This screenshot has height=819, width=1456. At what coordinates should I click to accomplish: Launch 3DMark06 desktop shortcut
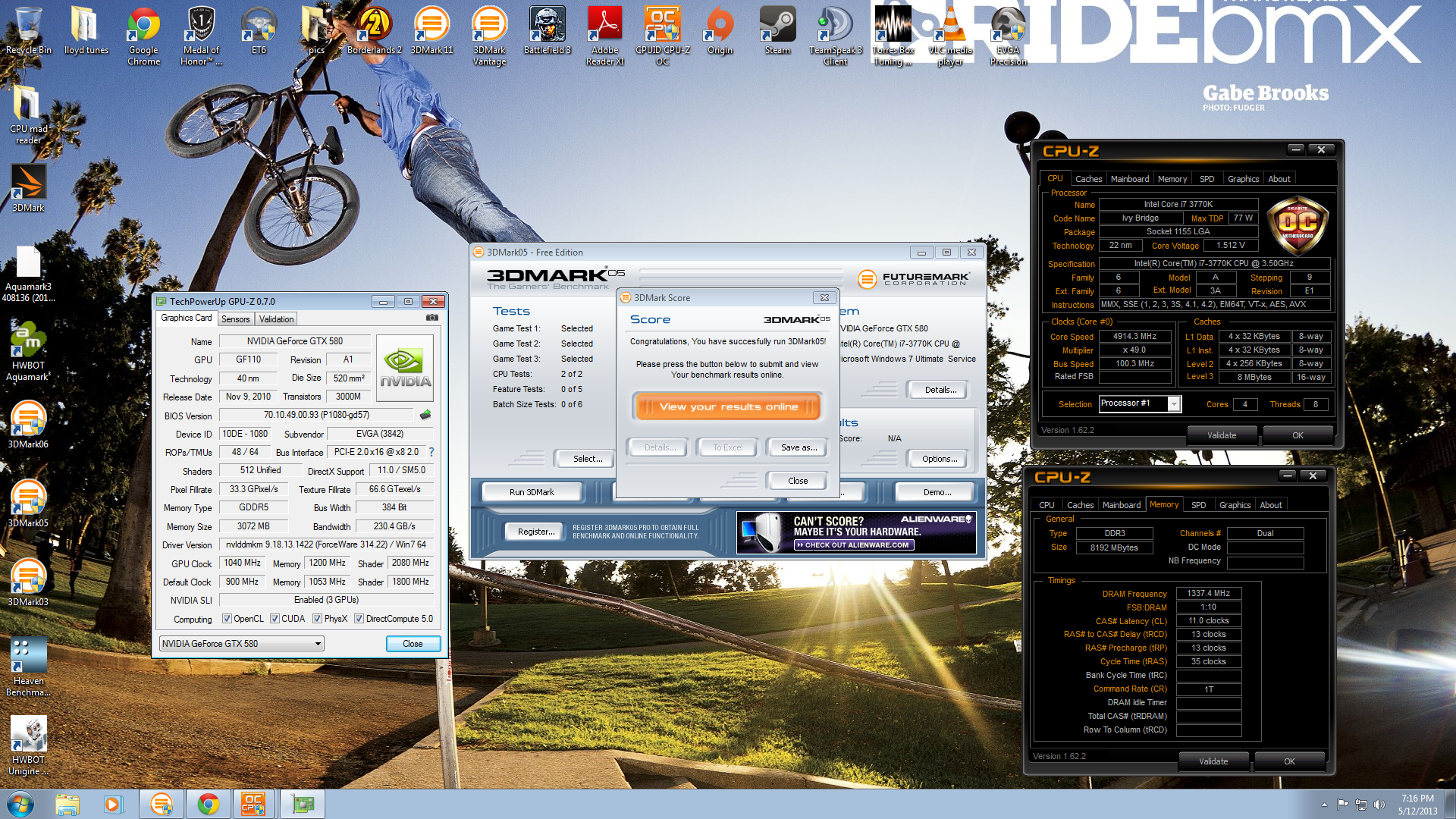(28, 425)
